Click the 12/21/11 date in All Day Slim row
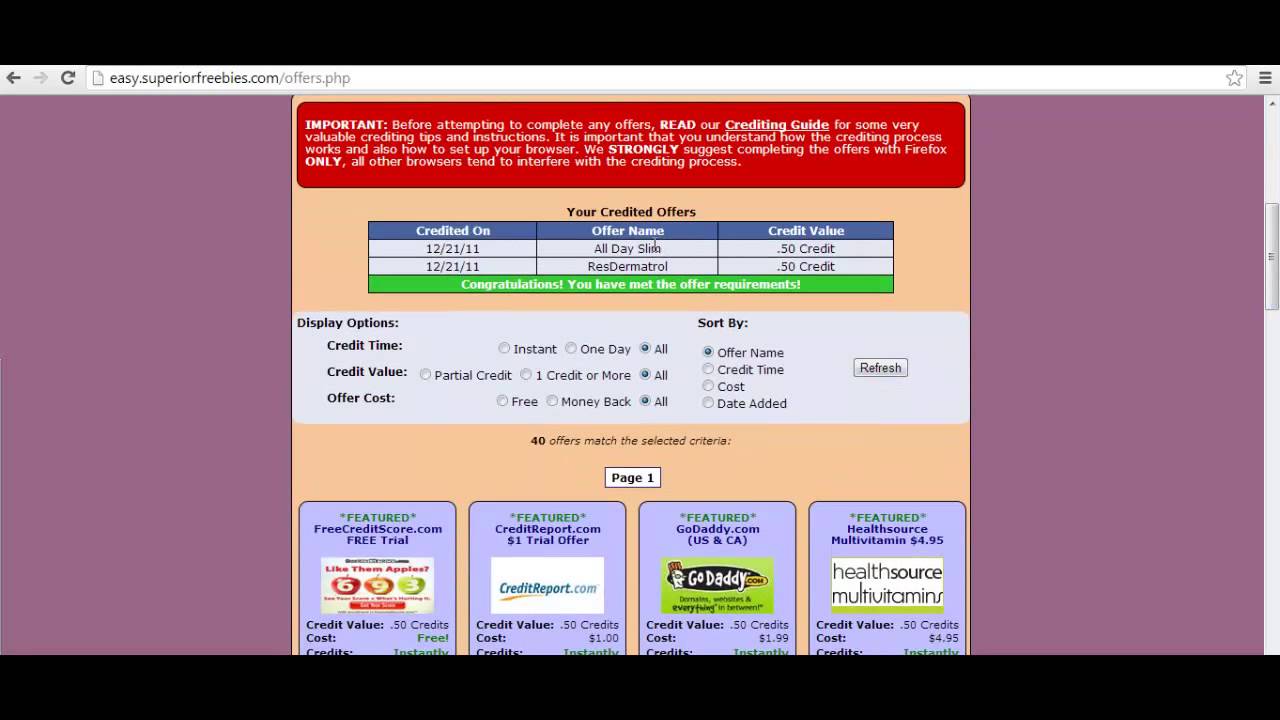 coord(453,249)
